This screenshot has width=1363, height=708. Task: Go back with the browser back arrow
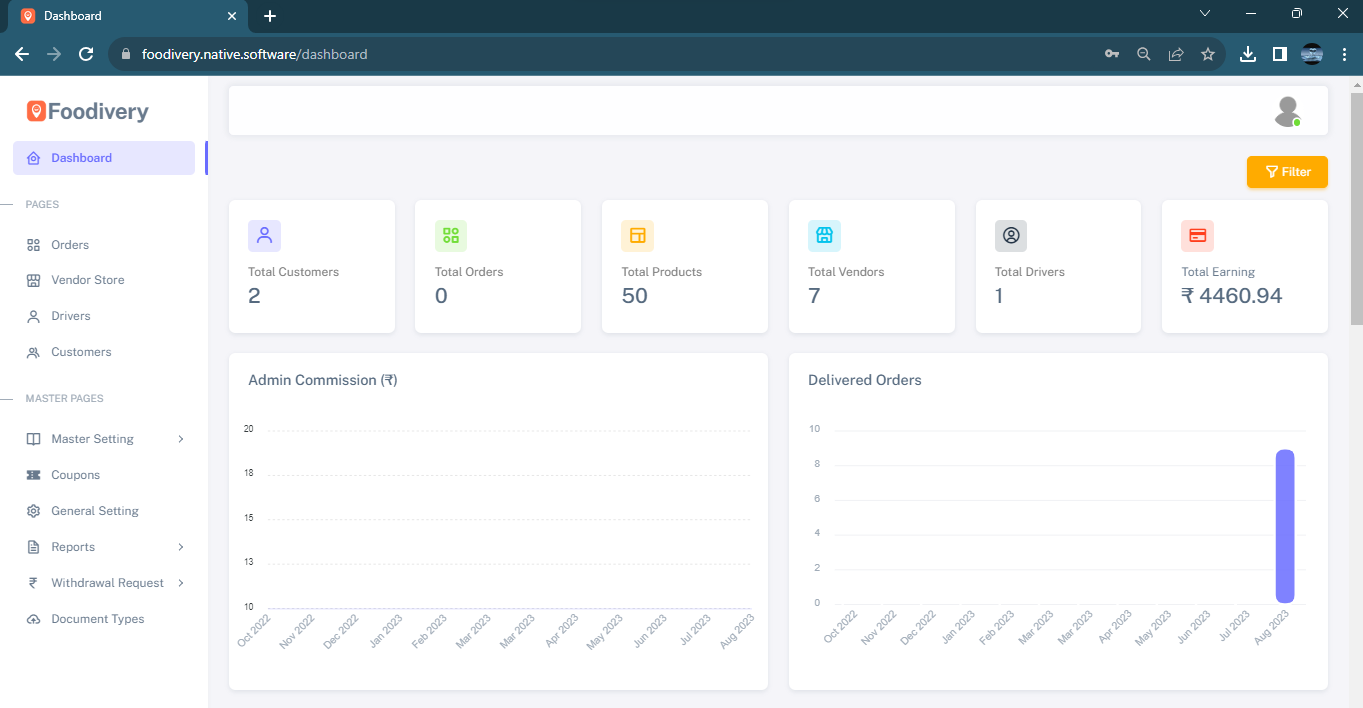(22, 54)
